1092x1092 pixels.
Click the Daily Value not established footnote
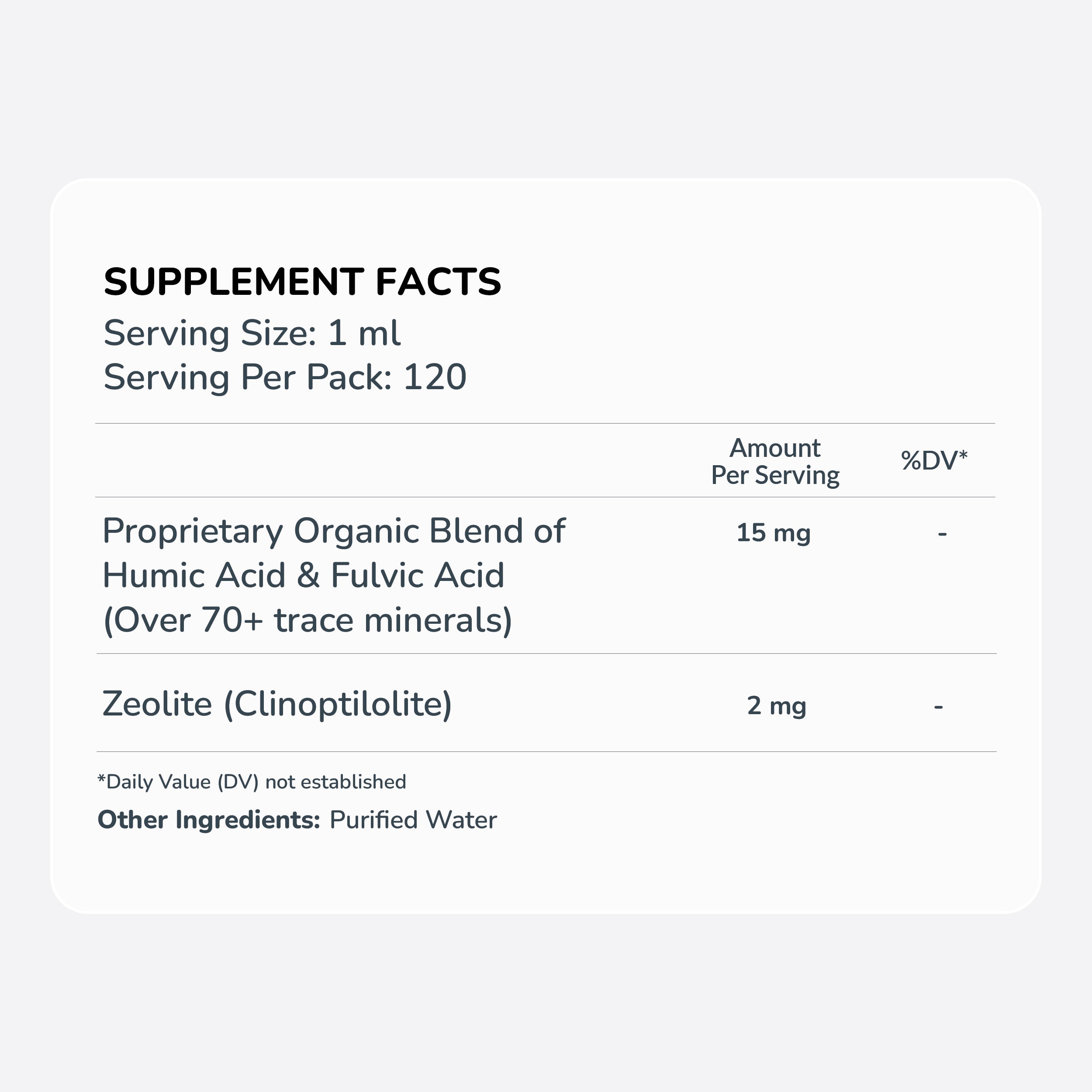252,782
